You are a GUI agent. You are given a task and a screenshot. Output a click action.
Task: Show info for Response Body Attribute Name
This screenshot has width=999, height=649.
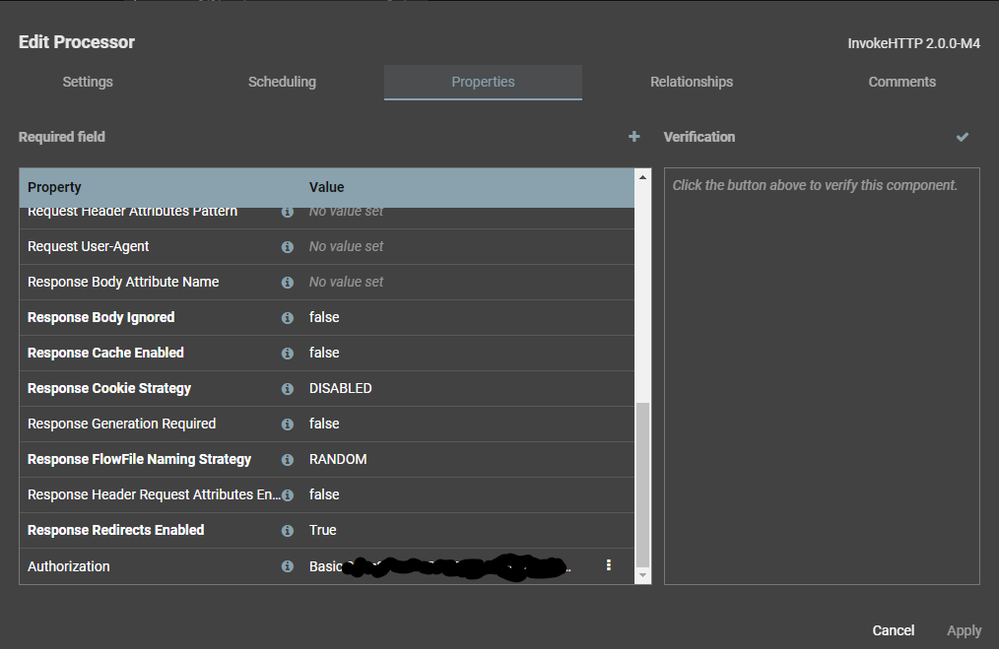pos(287,282)
